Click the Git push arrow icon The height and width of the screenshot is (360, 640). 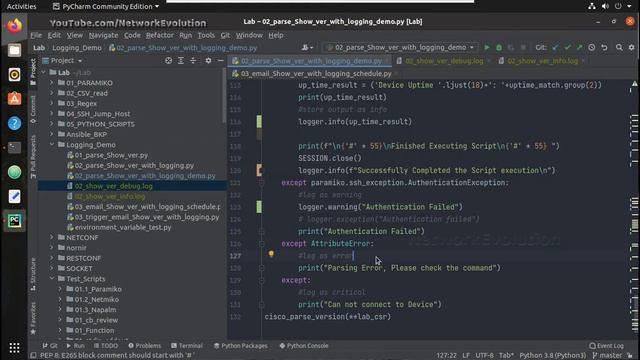click(580, 48)
